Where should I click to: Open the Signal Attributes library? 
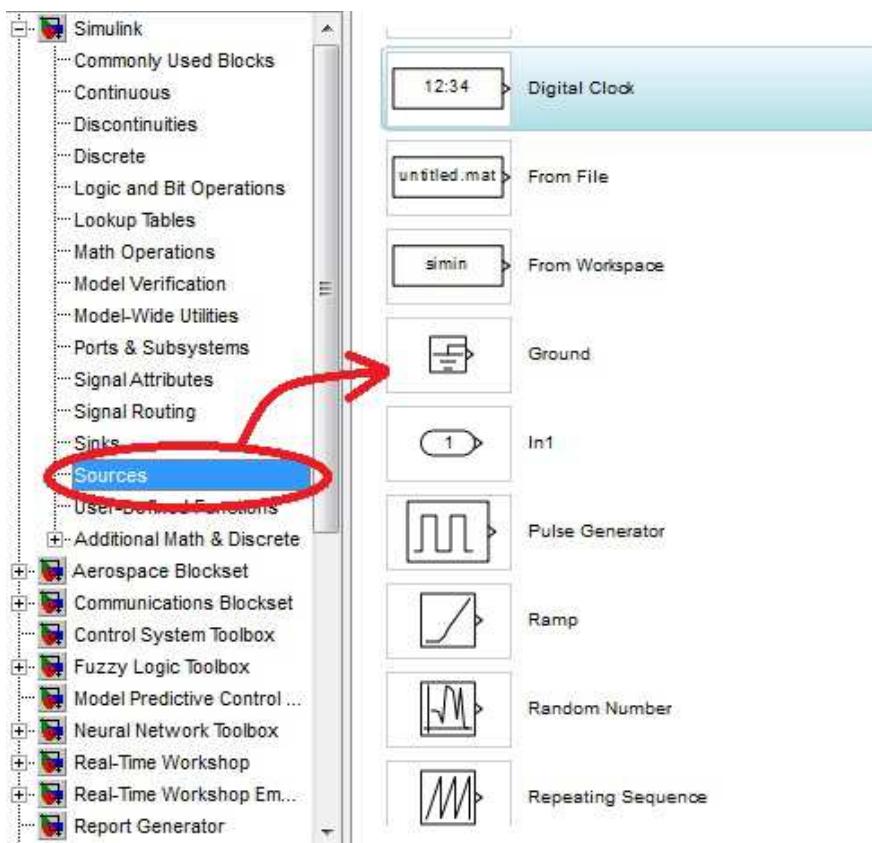tap(143, 380)
